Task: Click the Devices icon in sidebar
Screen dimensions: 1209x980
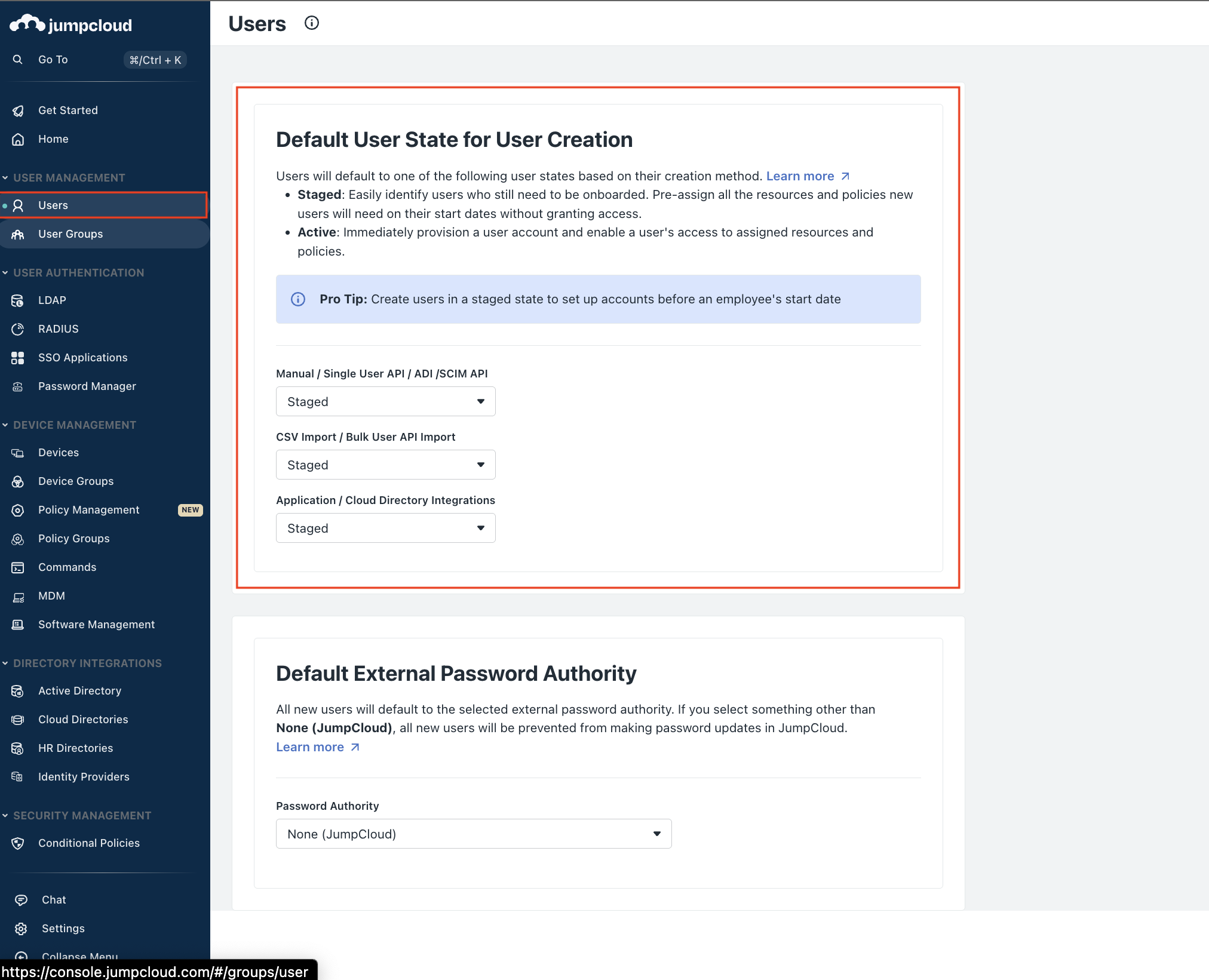Action: click(18, 453)
